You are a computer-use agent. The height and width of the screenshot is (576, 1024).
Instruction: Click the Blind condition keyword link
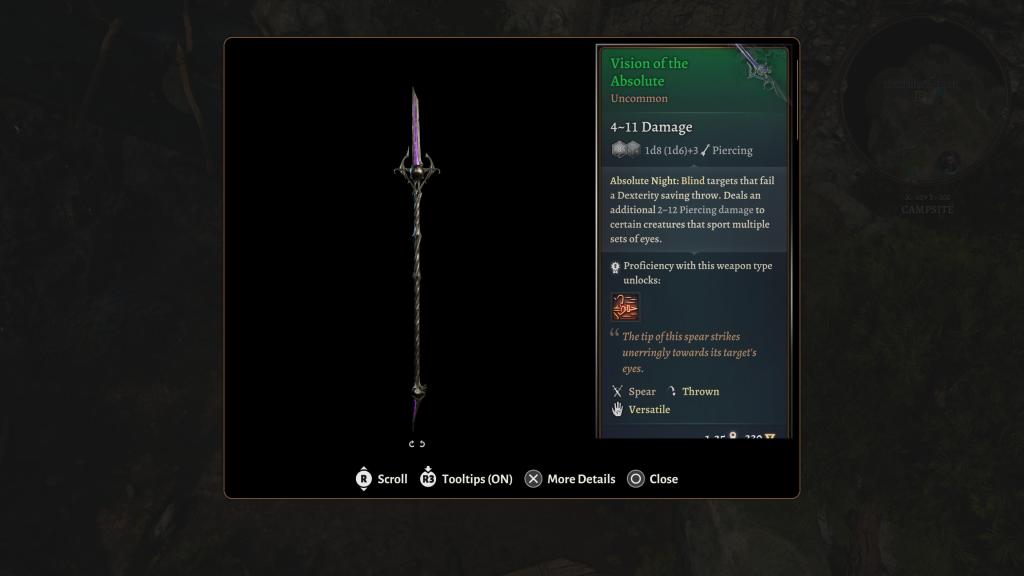click(693, 180)
